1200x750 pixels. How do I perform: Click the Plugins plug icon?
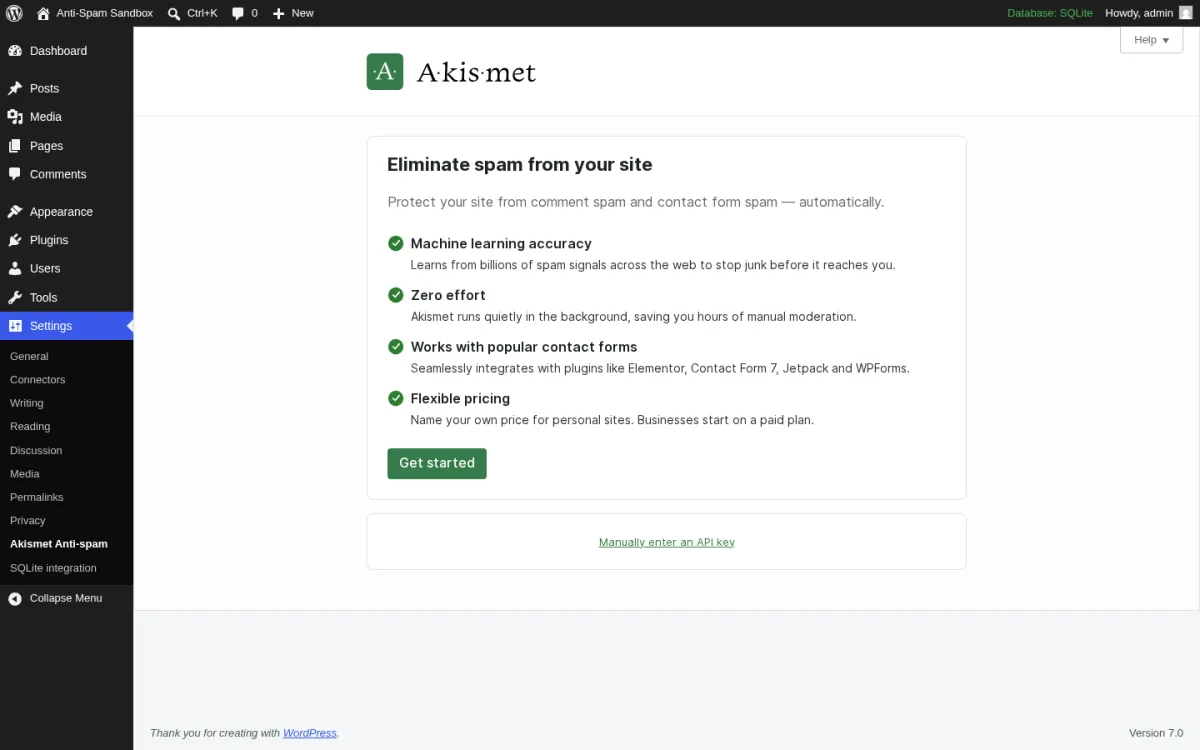15,240
